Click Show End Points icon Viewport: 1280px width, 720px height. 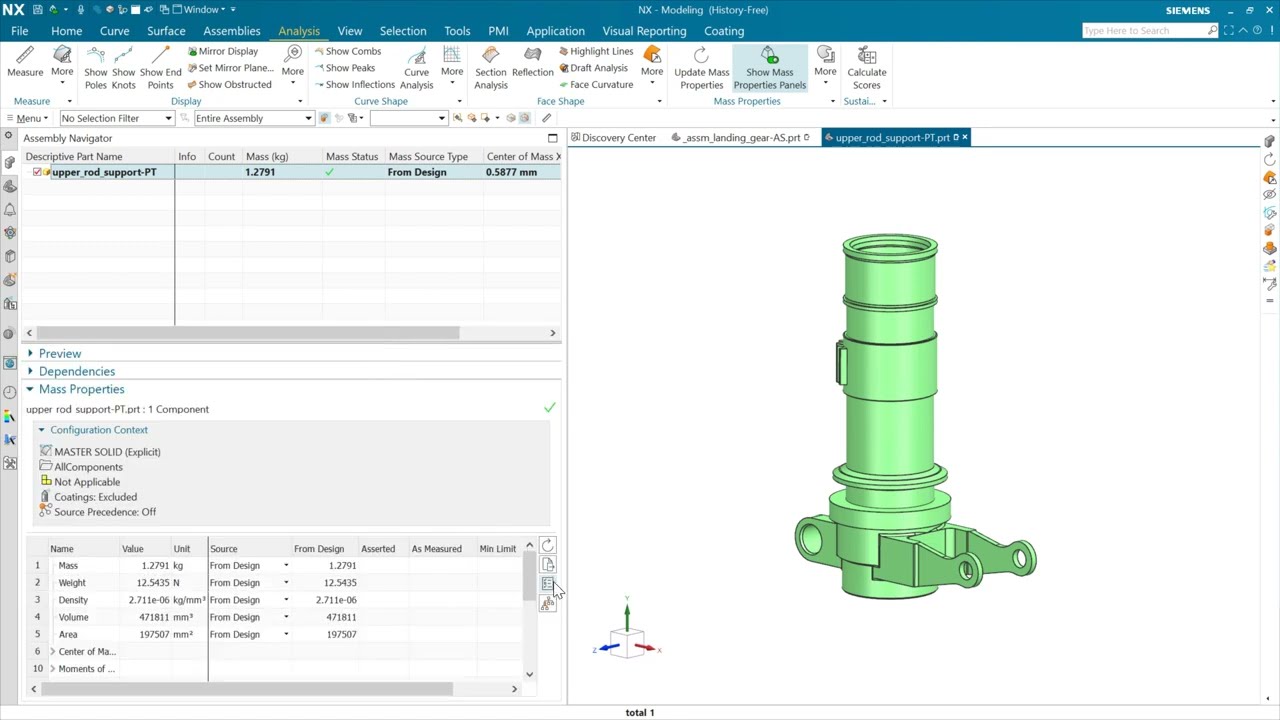pyautogui.click(x=160, y=69)
